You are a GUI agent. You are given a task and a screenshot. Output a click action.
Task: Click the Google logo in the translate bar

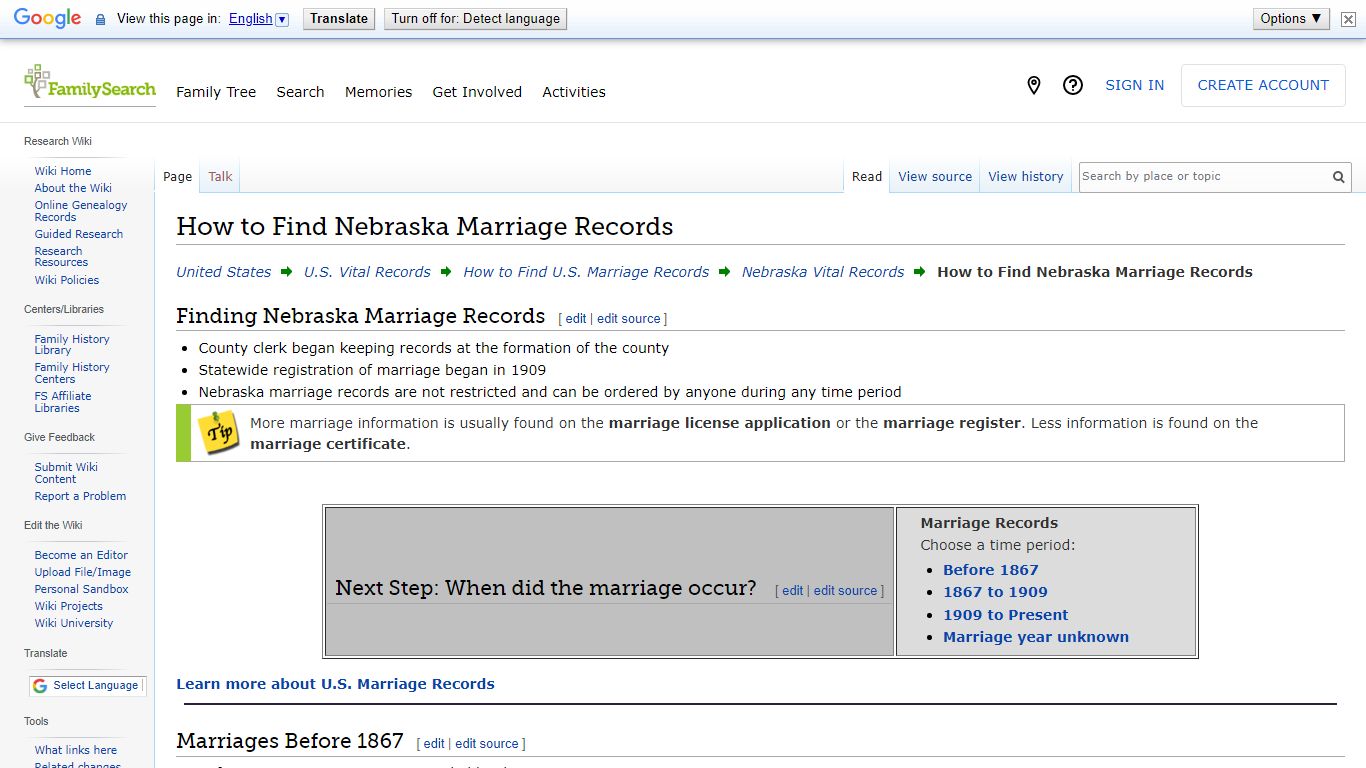47,18
